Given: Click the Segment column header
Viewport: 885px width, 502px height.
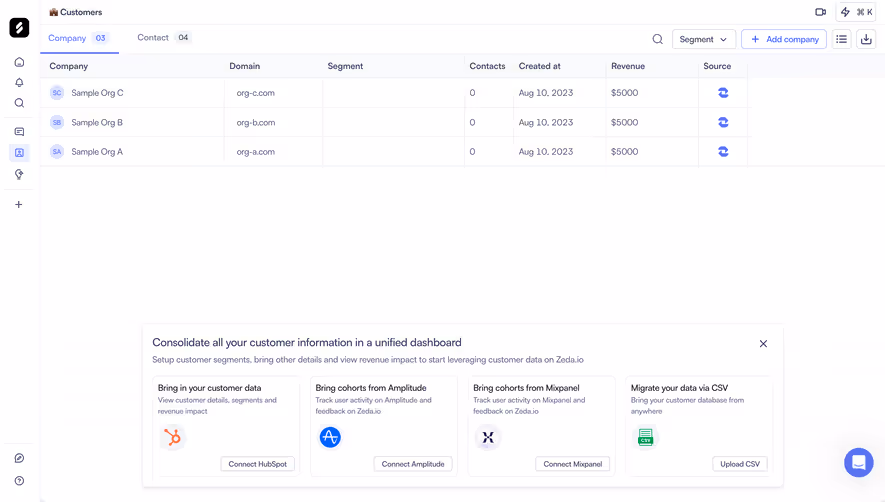Looking at the screenshot, I should [x=345, y=66].
